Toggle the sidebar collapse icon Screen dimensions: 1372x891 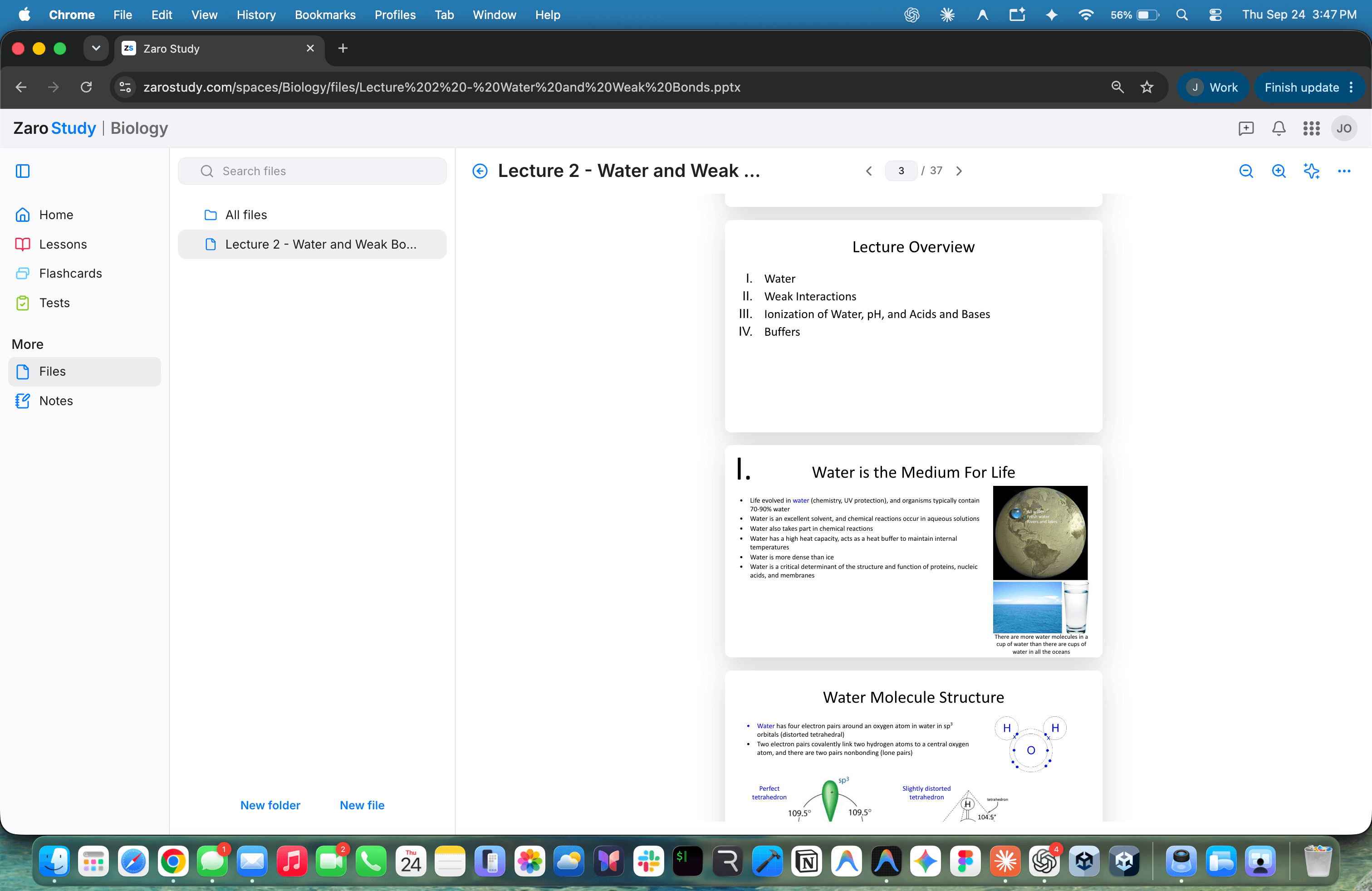pos(23,171)
